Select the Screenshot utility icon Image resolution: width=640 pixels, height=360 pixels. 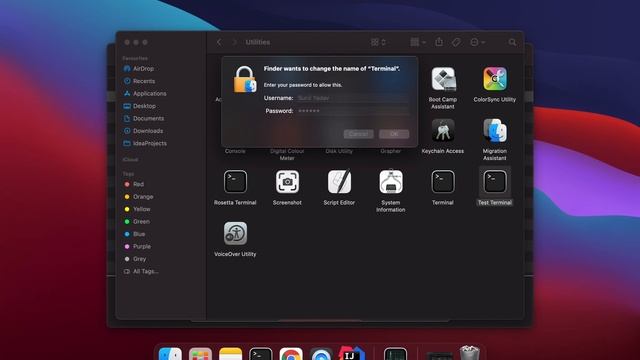tap(287, 182)
